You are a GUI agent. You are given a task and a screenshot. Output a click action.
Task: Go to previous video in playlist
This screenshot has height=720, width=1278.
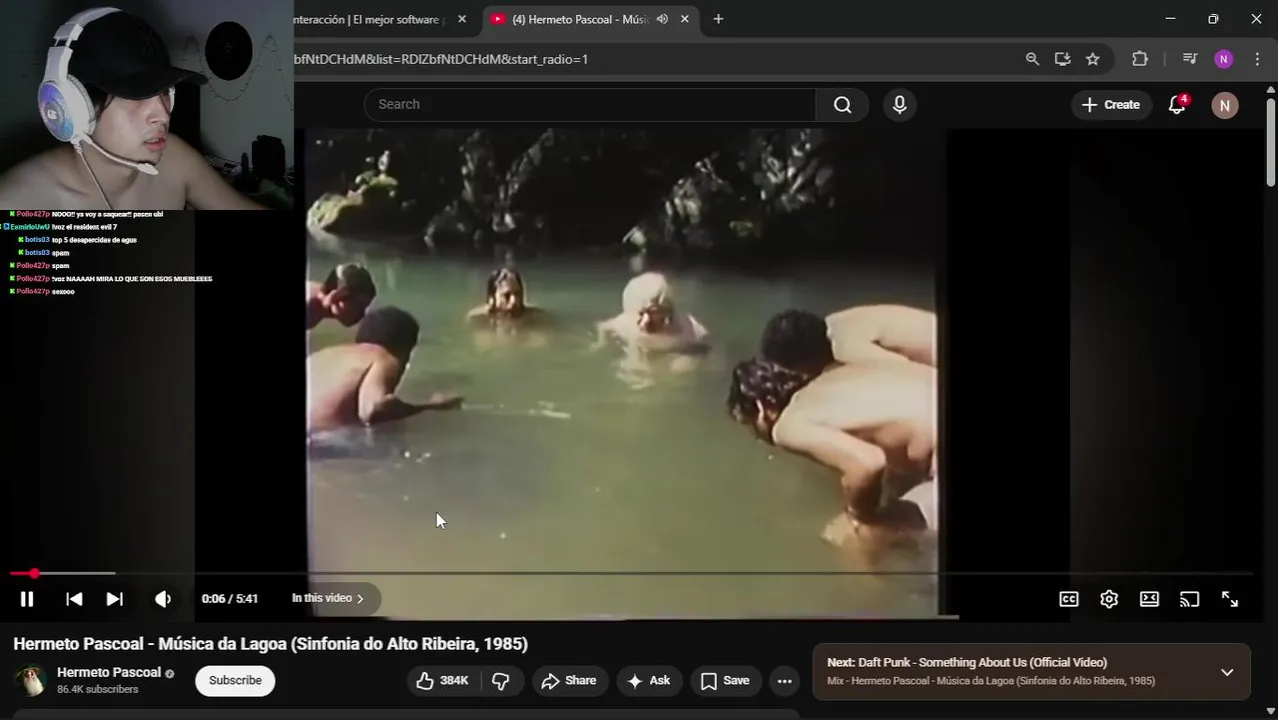(74, 599)
